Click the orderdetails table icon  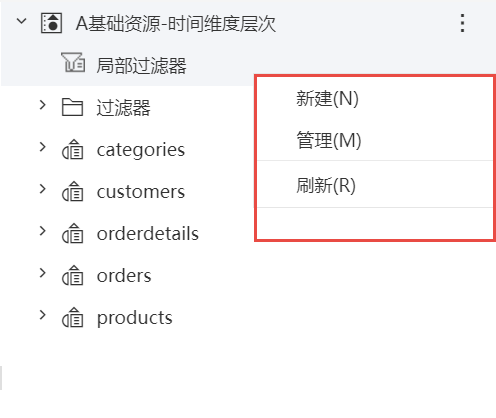72,234
